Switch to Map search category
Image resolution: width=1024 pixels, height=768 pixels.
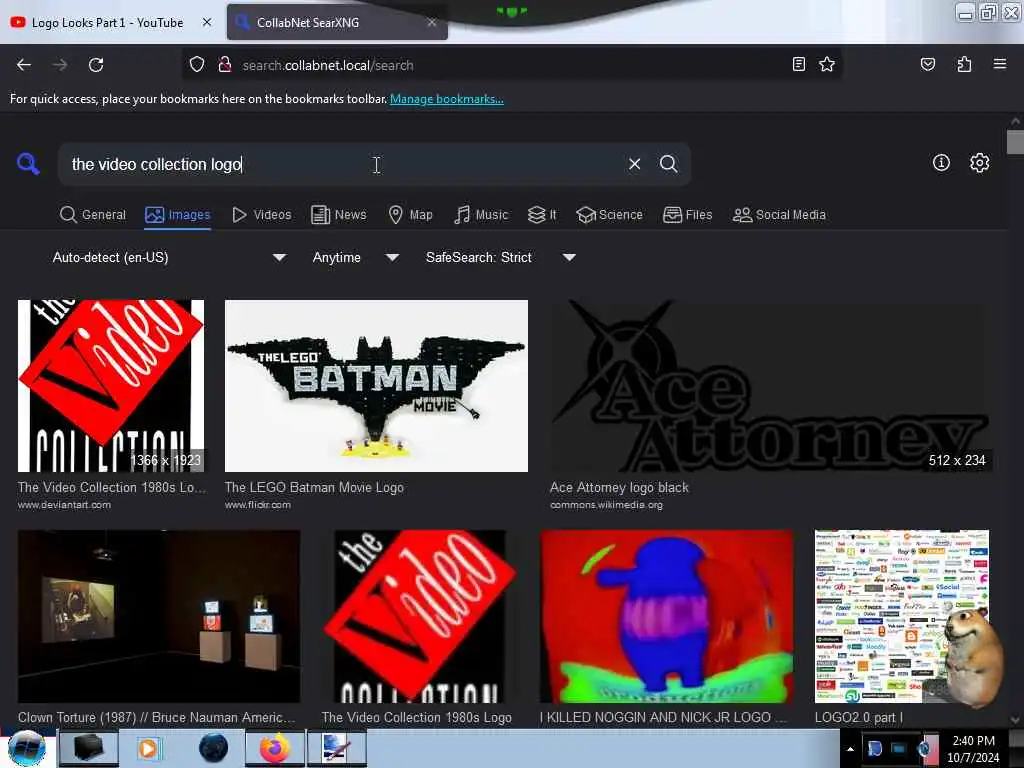tap(410, 215)
